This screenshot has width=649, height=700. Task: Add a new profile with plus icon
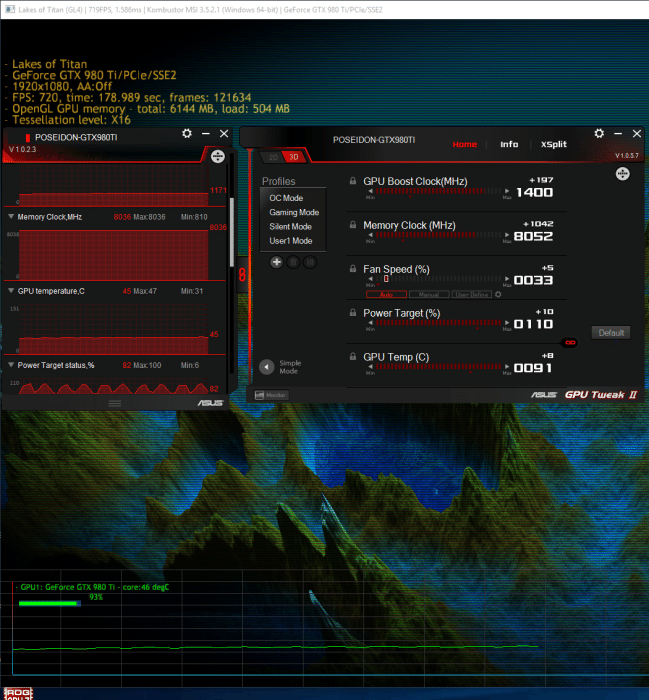click(277, 262)
